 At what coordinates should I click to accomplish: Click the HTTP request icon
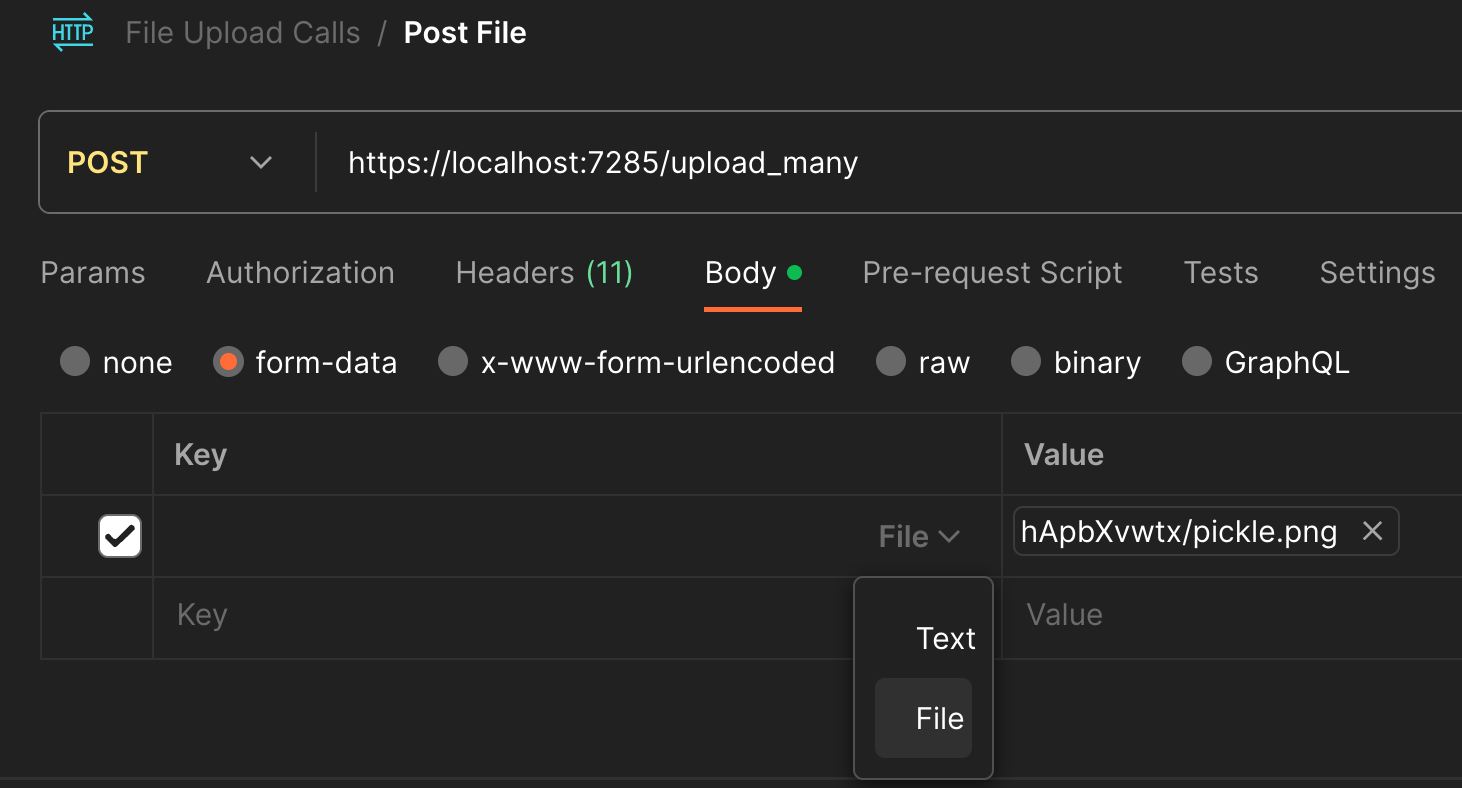coord(73,32)
